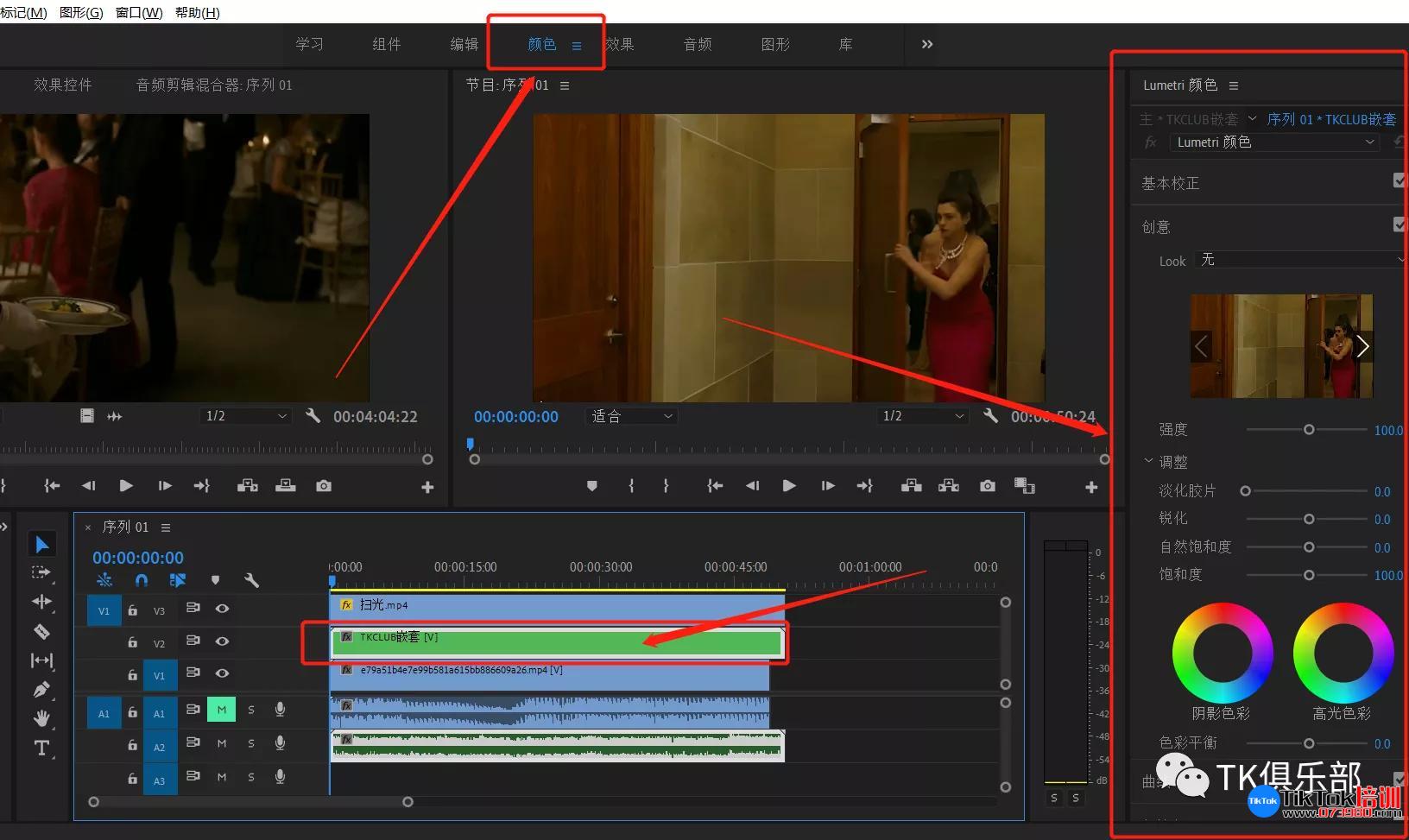Open the 适合 zoom level dropdown

[x=631, y=416]
